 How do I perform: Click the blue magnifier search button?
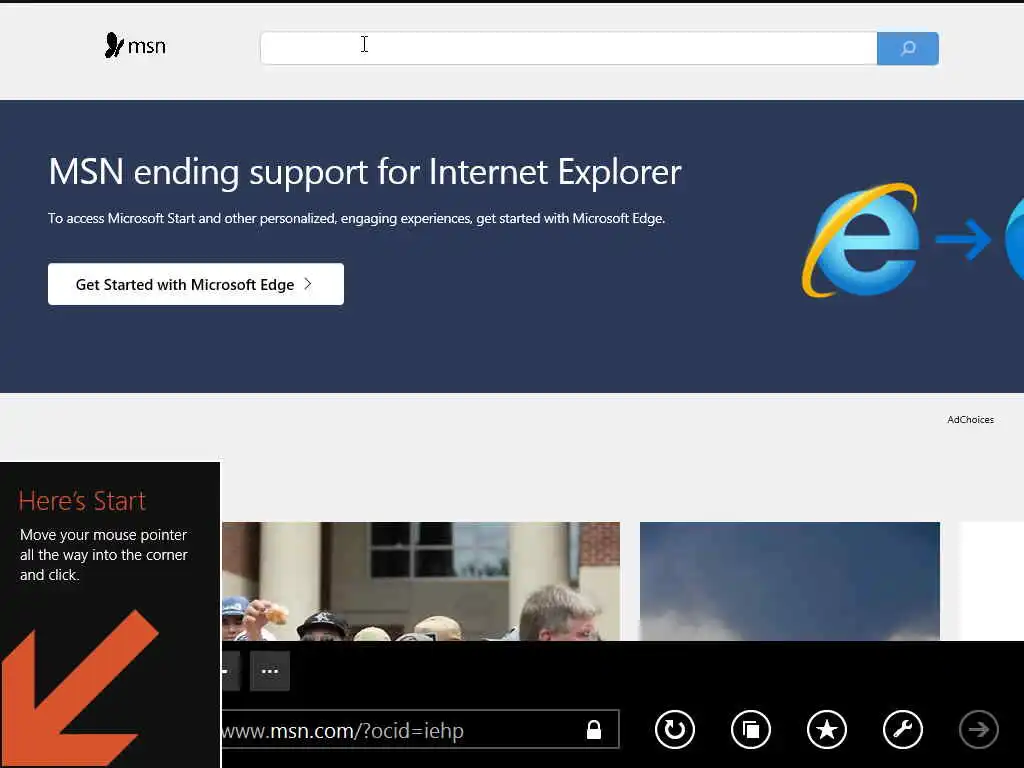point(908,48)
